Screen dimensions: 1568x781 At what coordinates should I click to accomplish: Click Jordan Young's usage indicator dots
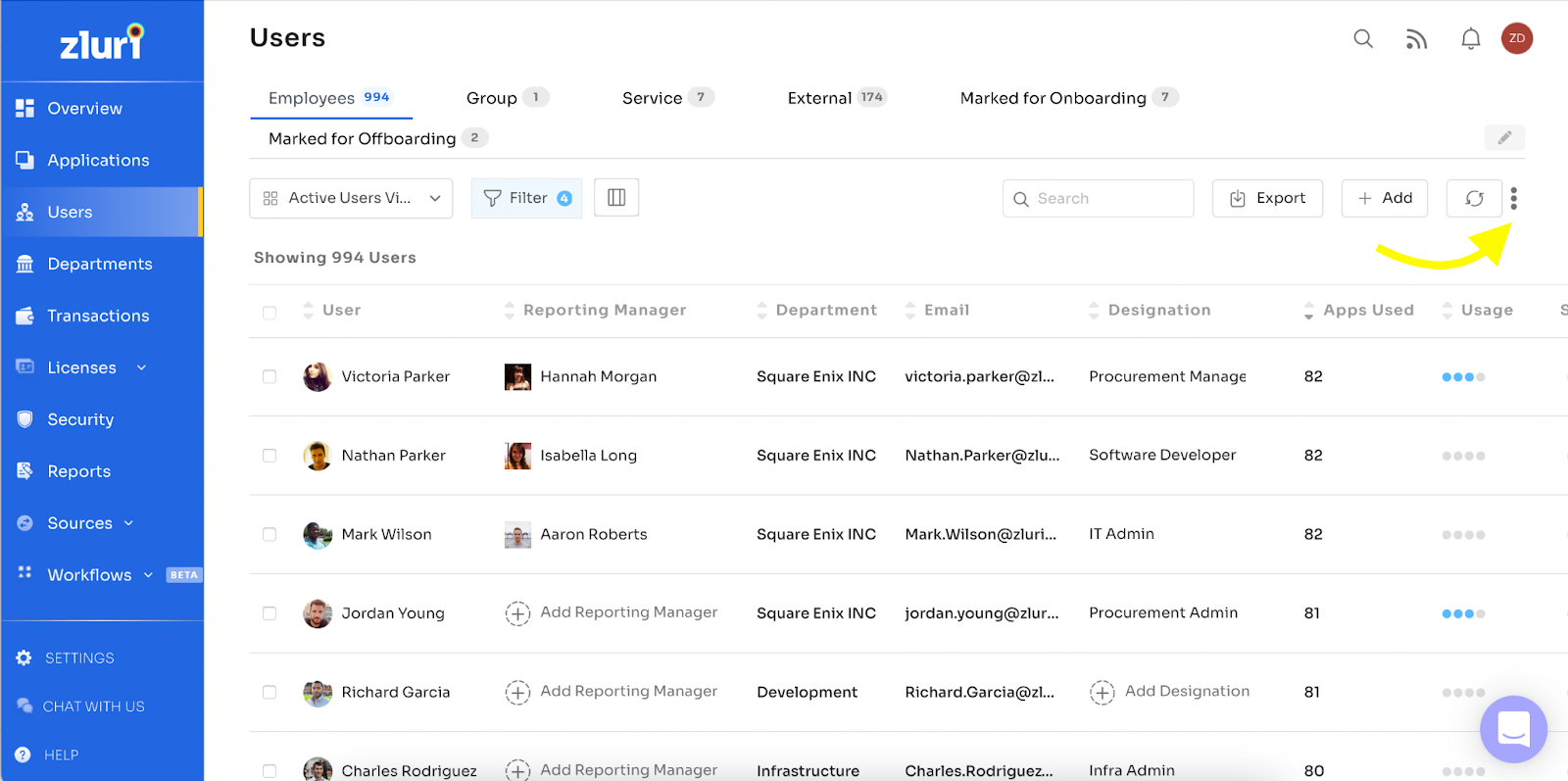pyautogui.click(x=1463, y=614)
